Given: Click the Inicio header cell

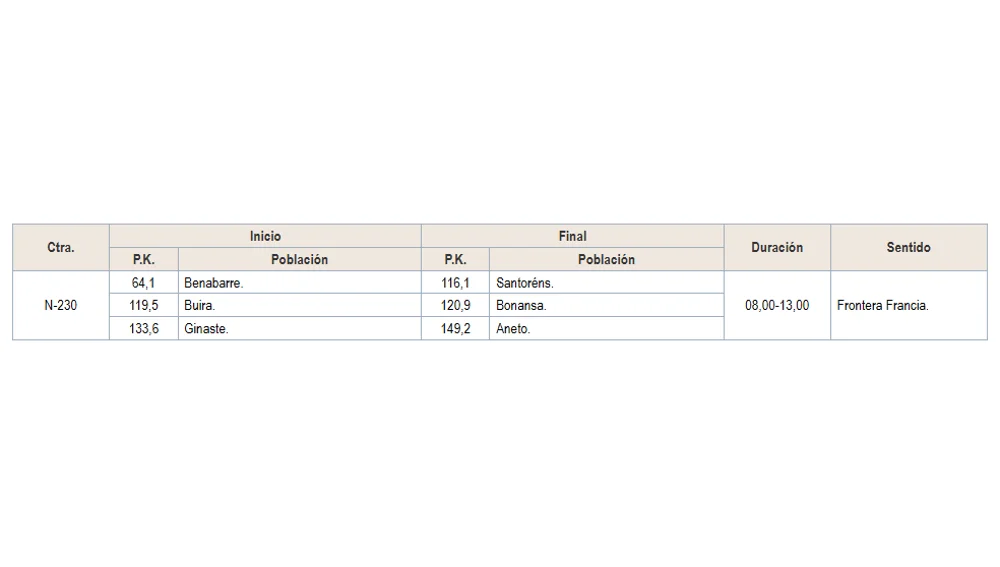Looking at the screenshot, I should [265, 236].
